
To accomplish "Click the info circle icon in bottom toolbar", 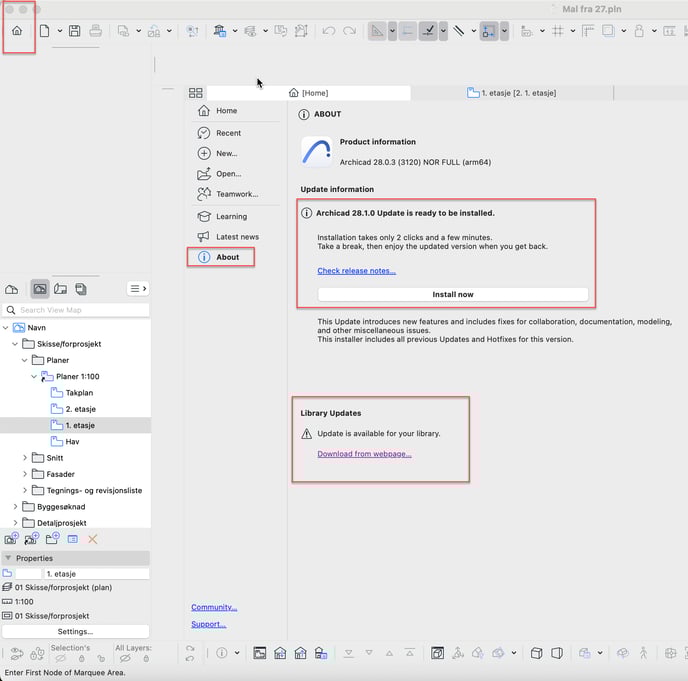I will pyautogui.click(x=222, y=653).
